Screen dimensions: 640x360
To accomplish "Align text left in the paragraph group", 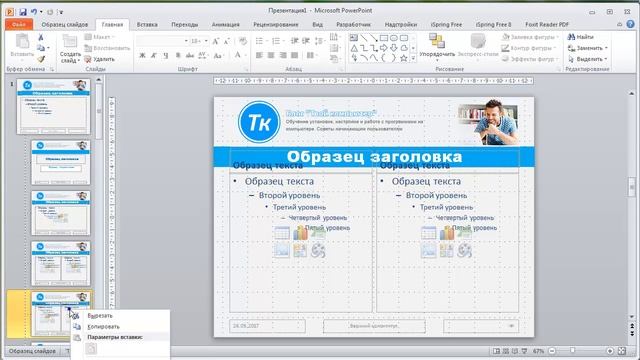I will [259, 55].
